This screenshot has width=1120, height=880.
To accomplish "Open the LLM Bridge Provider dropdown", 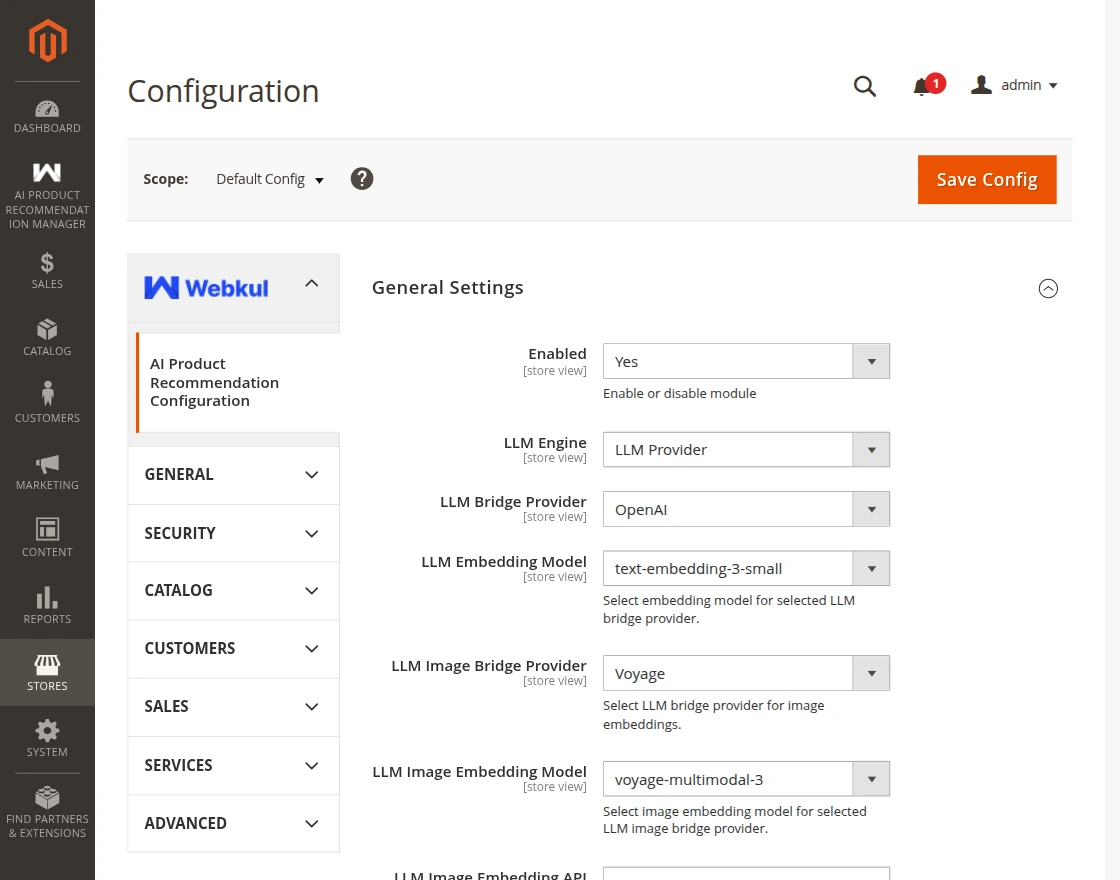I will tap(745, 509).
